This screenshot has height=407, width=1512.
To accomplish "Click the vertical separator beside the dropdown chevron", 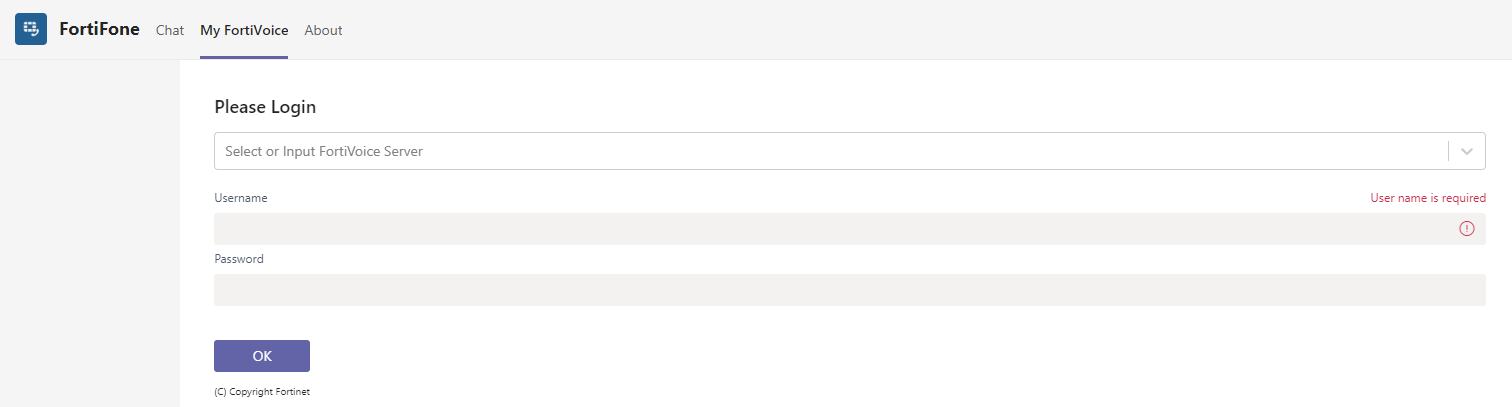I will point(1448,152).
